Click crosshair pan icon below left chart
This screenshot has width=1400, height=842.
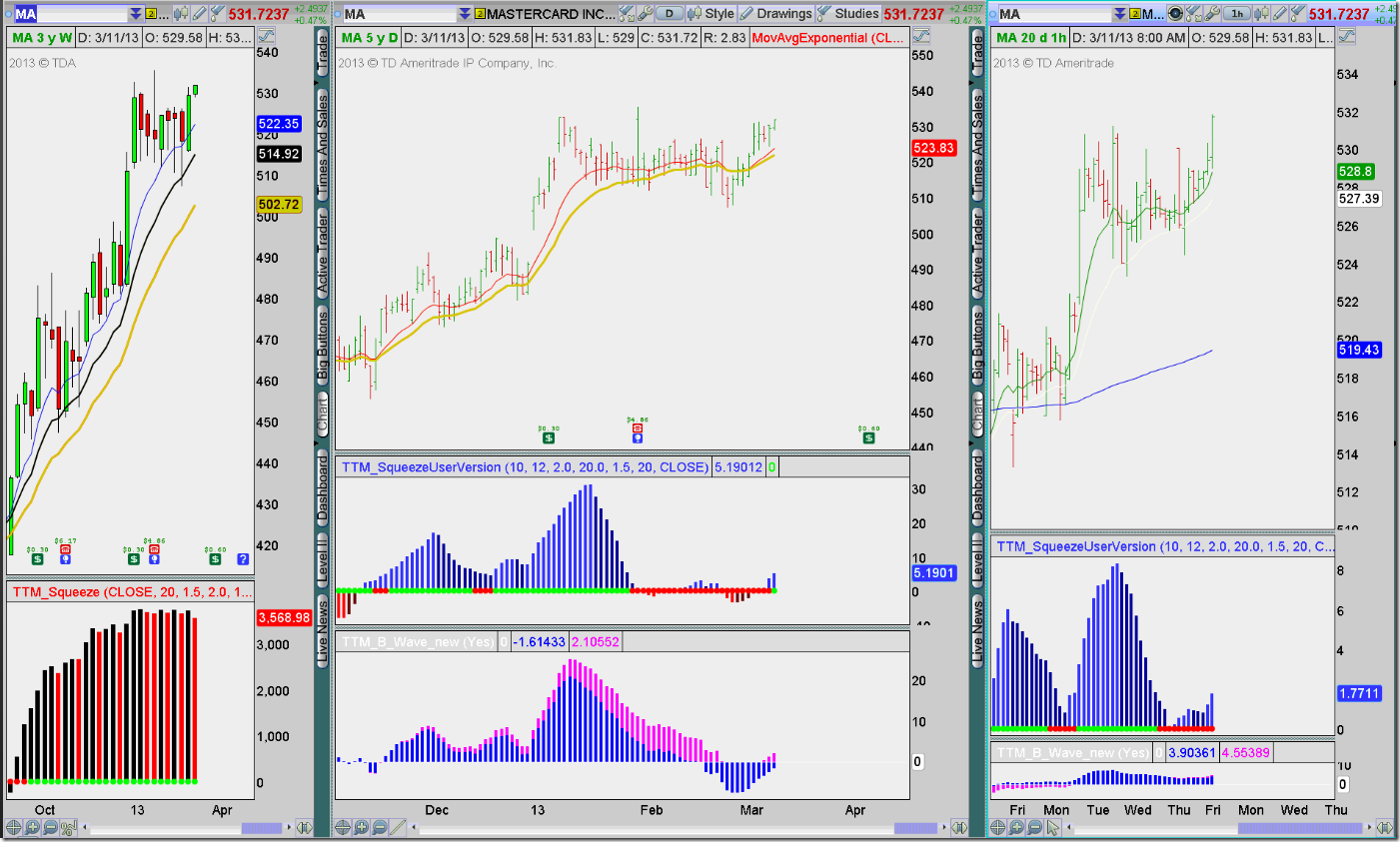tap(14, 828)
